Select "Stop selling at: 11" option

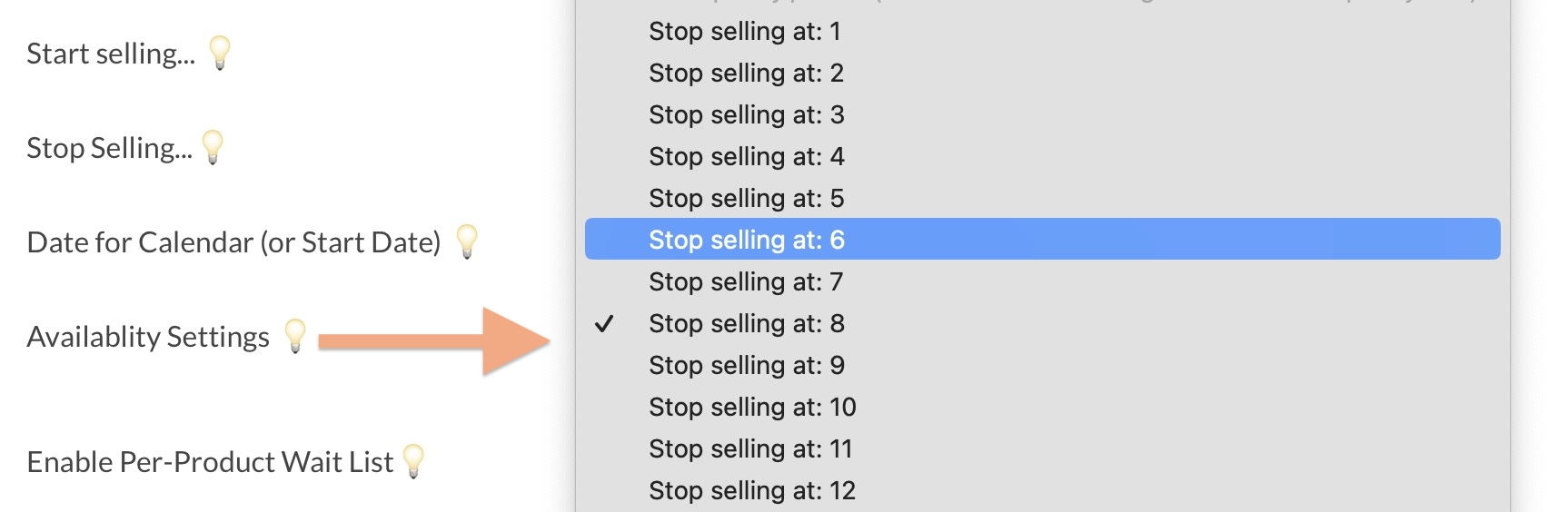(750, 448)
